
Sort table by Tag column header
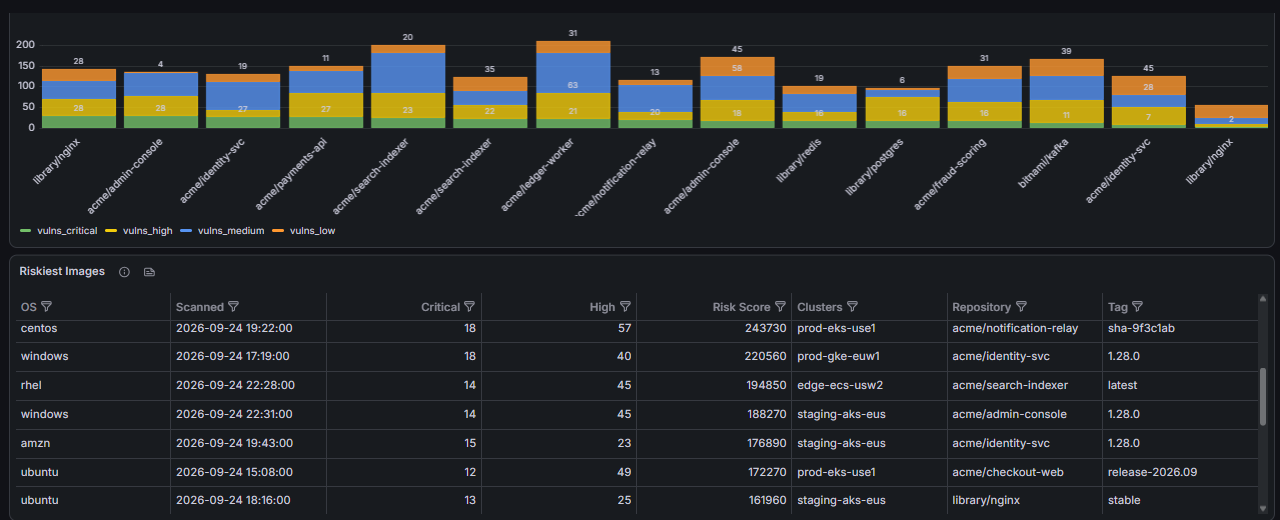1117,307
